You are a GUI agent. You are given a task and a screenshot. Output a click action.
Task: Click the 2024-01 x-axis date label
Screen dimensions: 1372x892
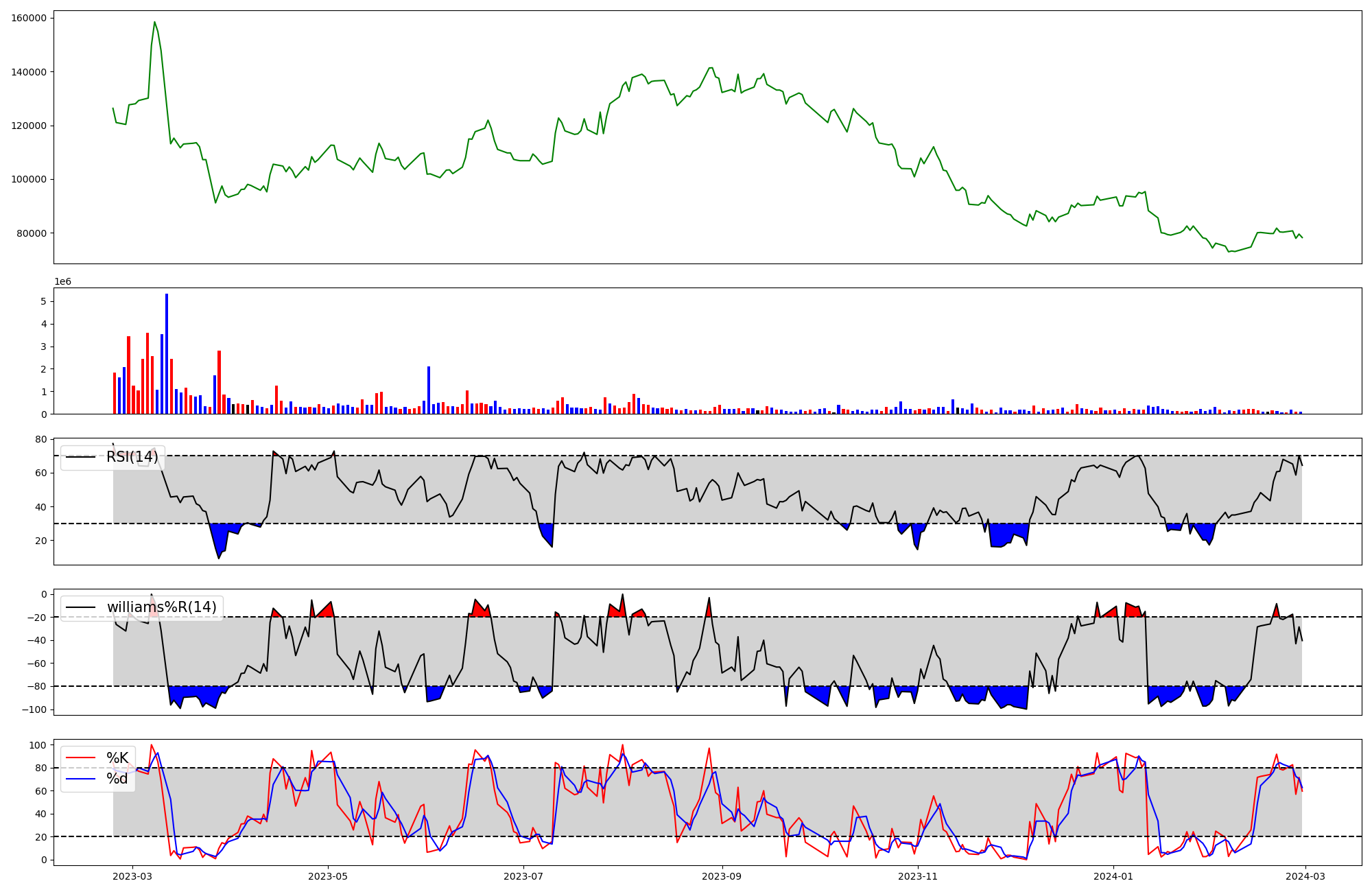pos(1113,876)
